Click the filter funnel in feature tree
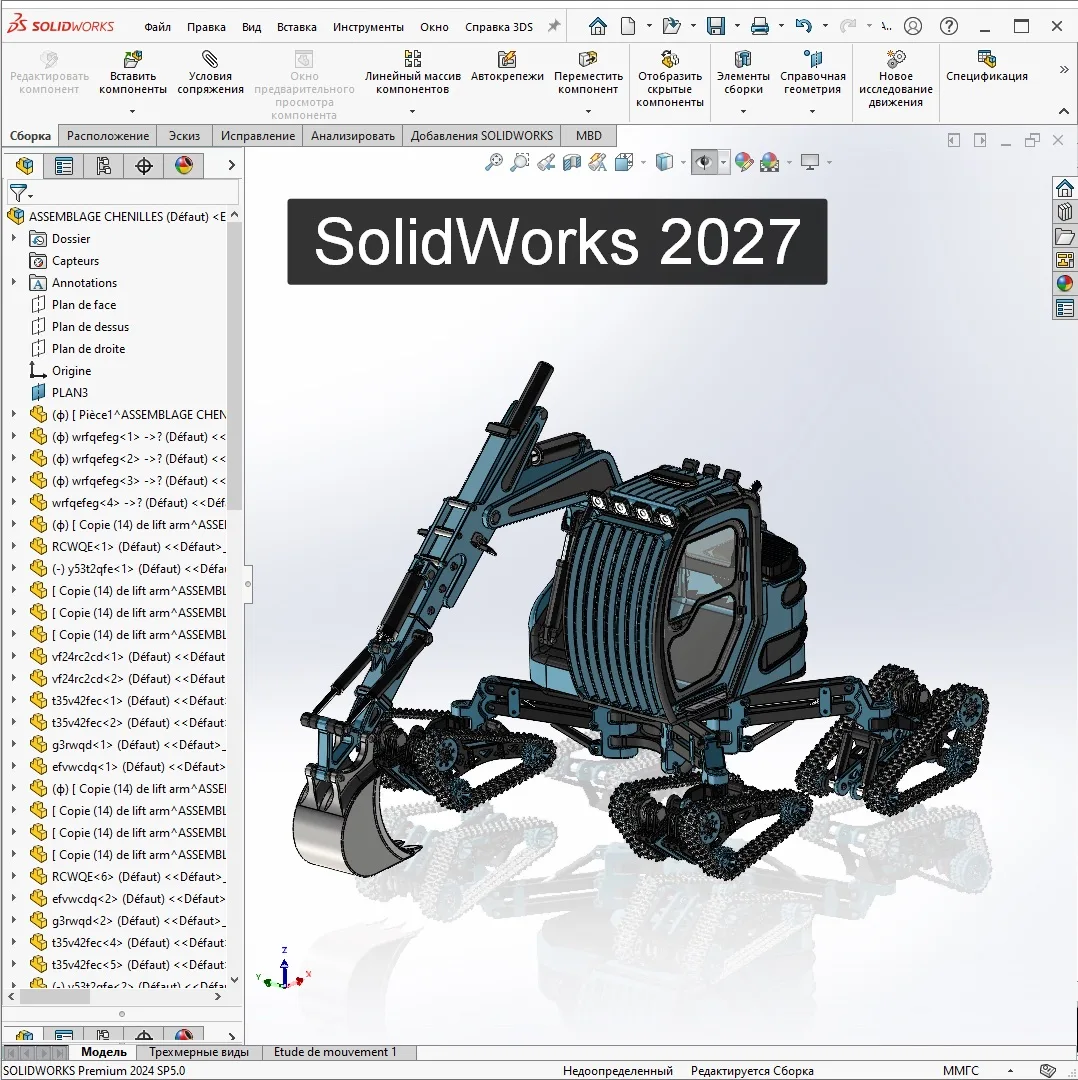This screenshot has width=1078, height=1080. pyautogui.click(x=19, y=193)
